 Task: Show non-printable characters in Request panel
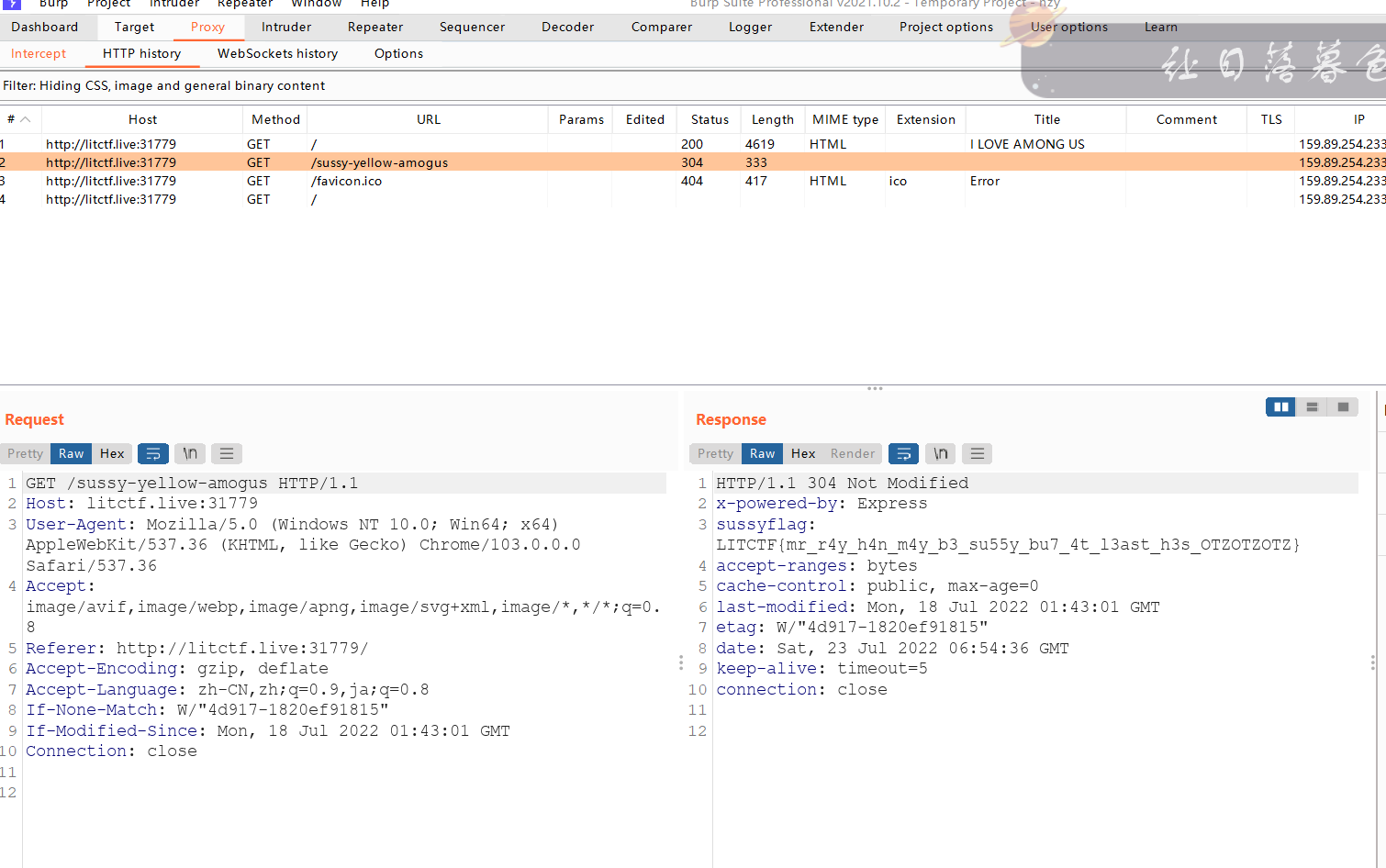190,453
